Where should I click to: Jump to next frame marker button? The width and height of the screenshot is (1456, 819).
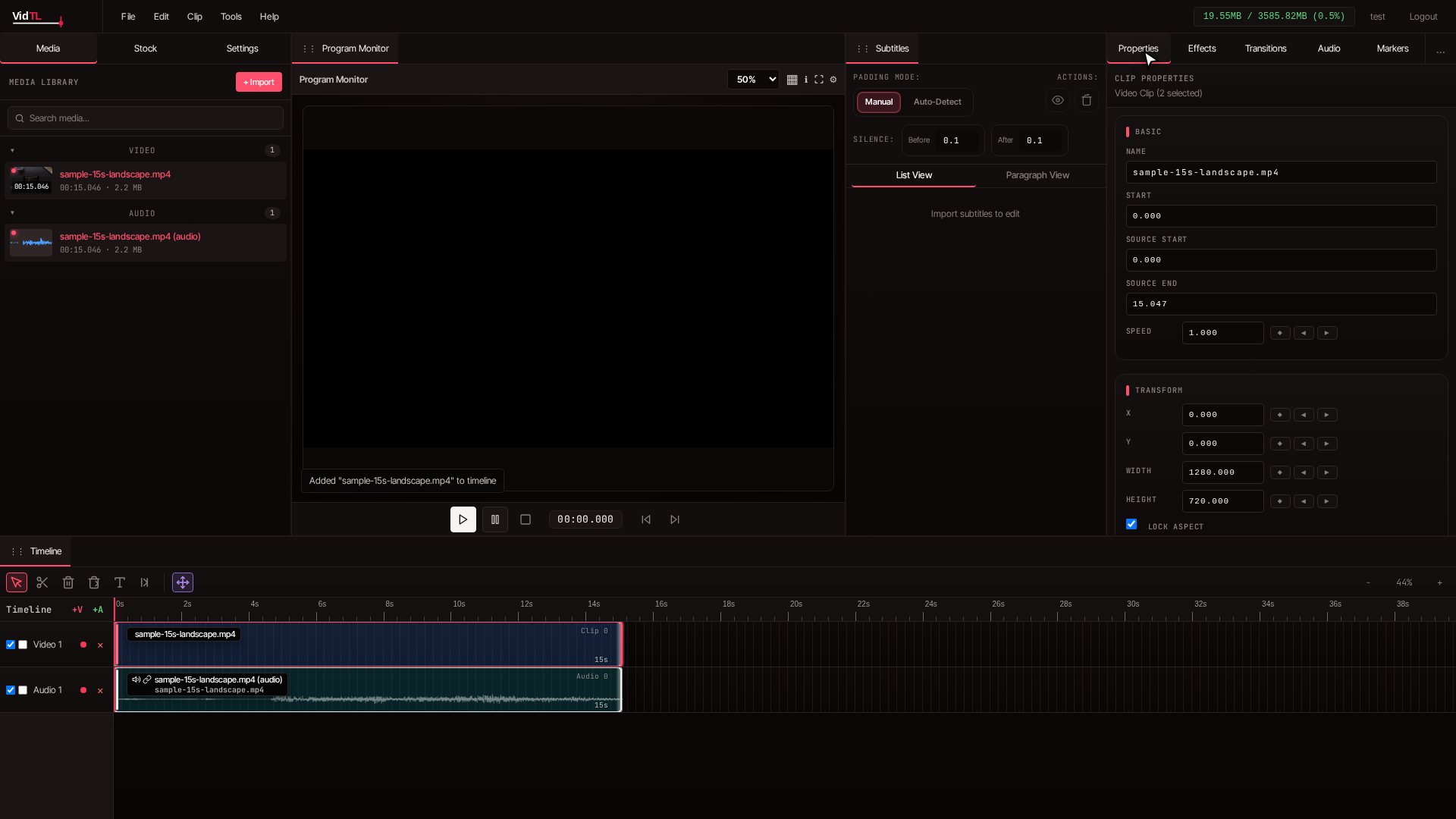point(675,519)
